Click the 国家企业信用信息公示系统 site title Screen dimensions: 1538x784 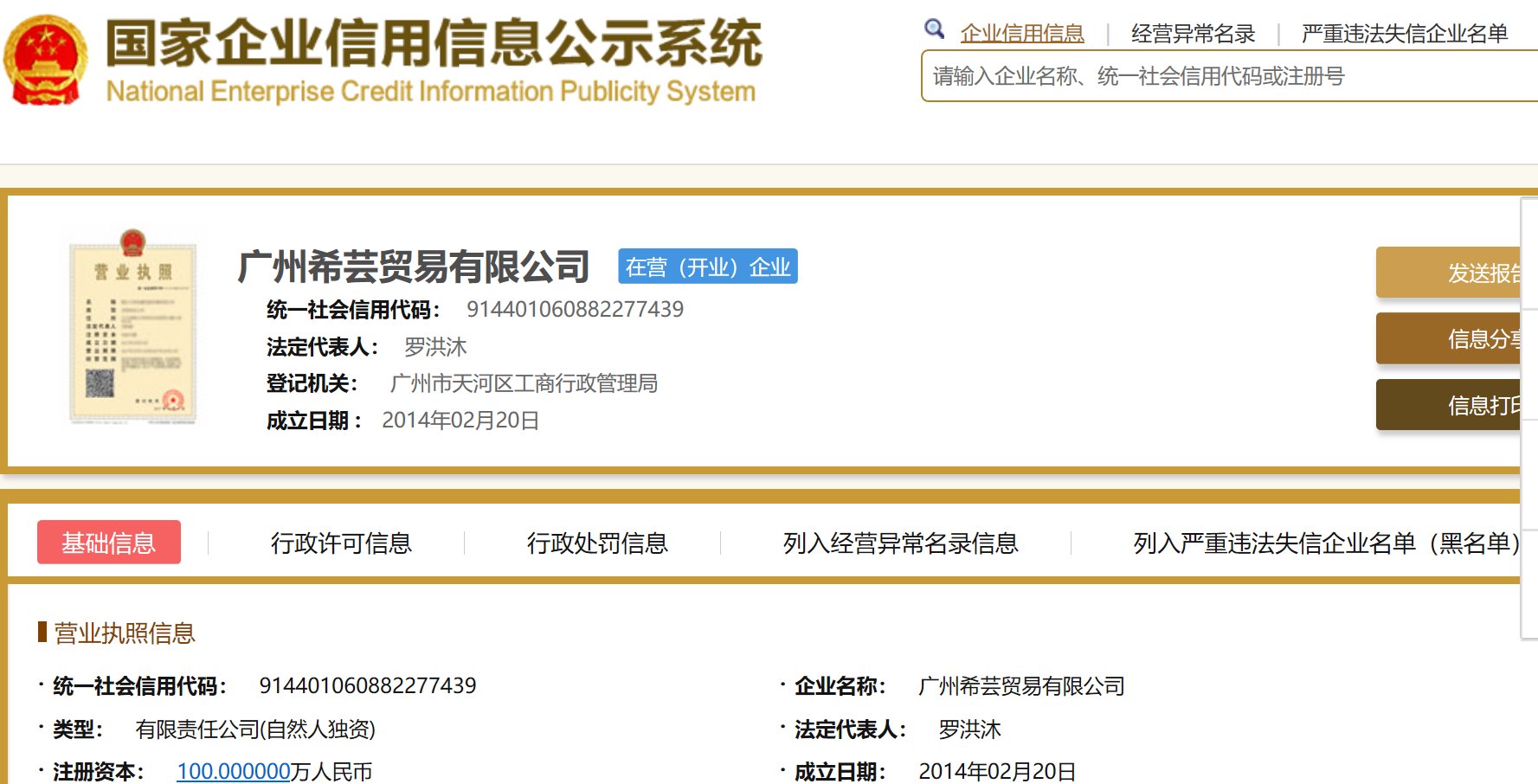(433, 43)
